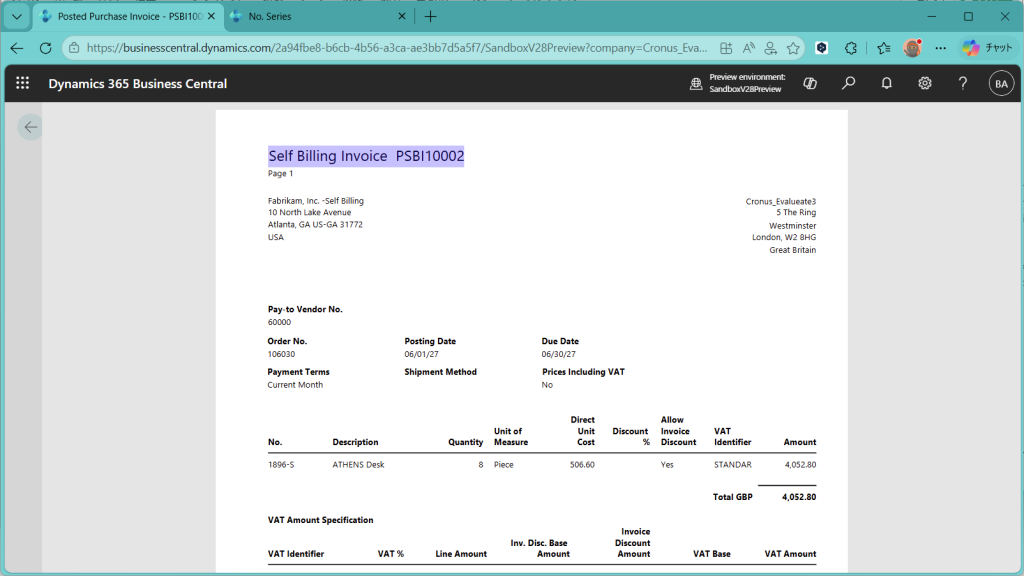Open the BA user account menu

coord(1000,84)
